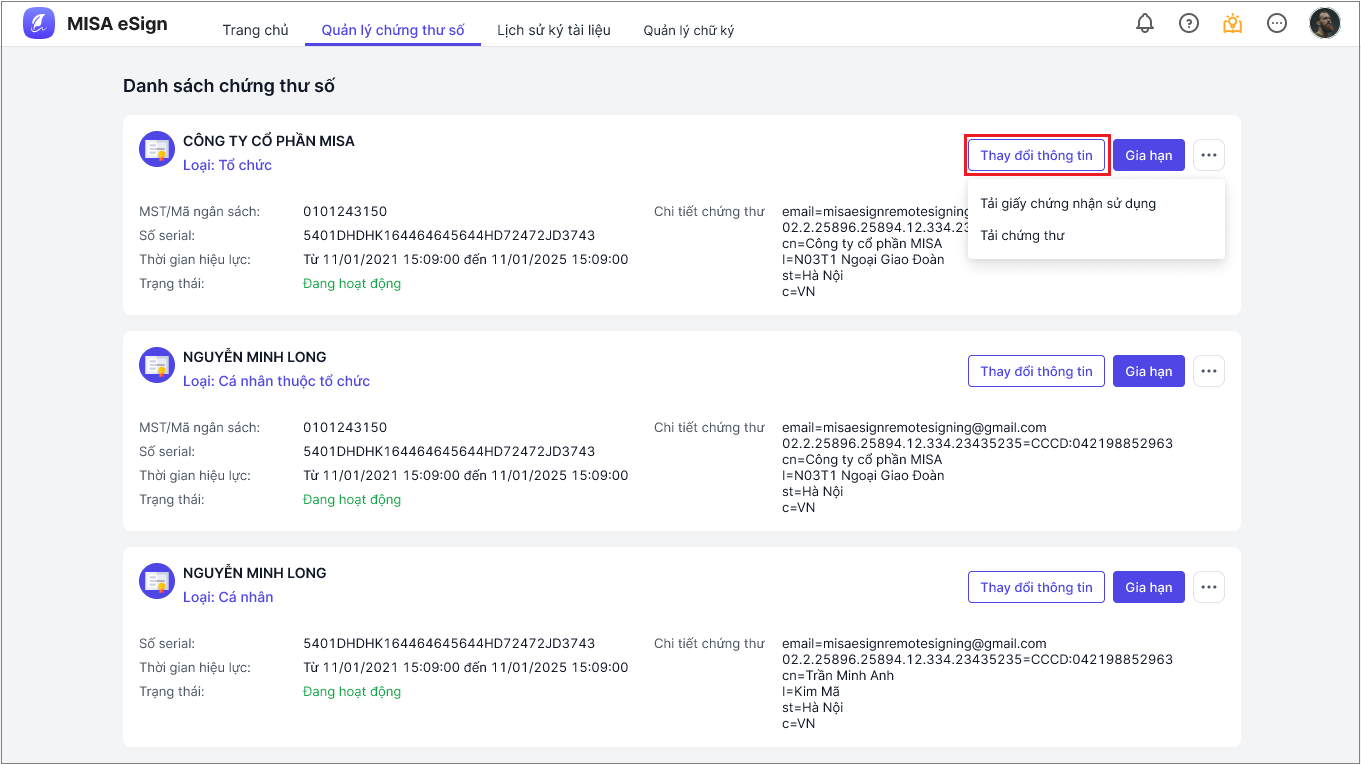Switch to Lịch sử ký tài liệu tab

tap(554, 30)
